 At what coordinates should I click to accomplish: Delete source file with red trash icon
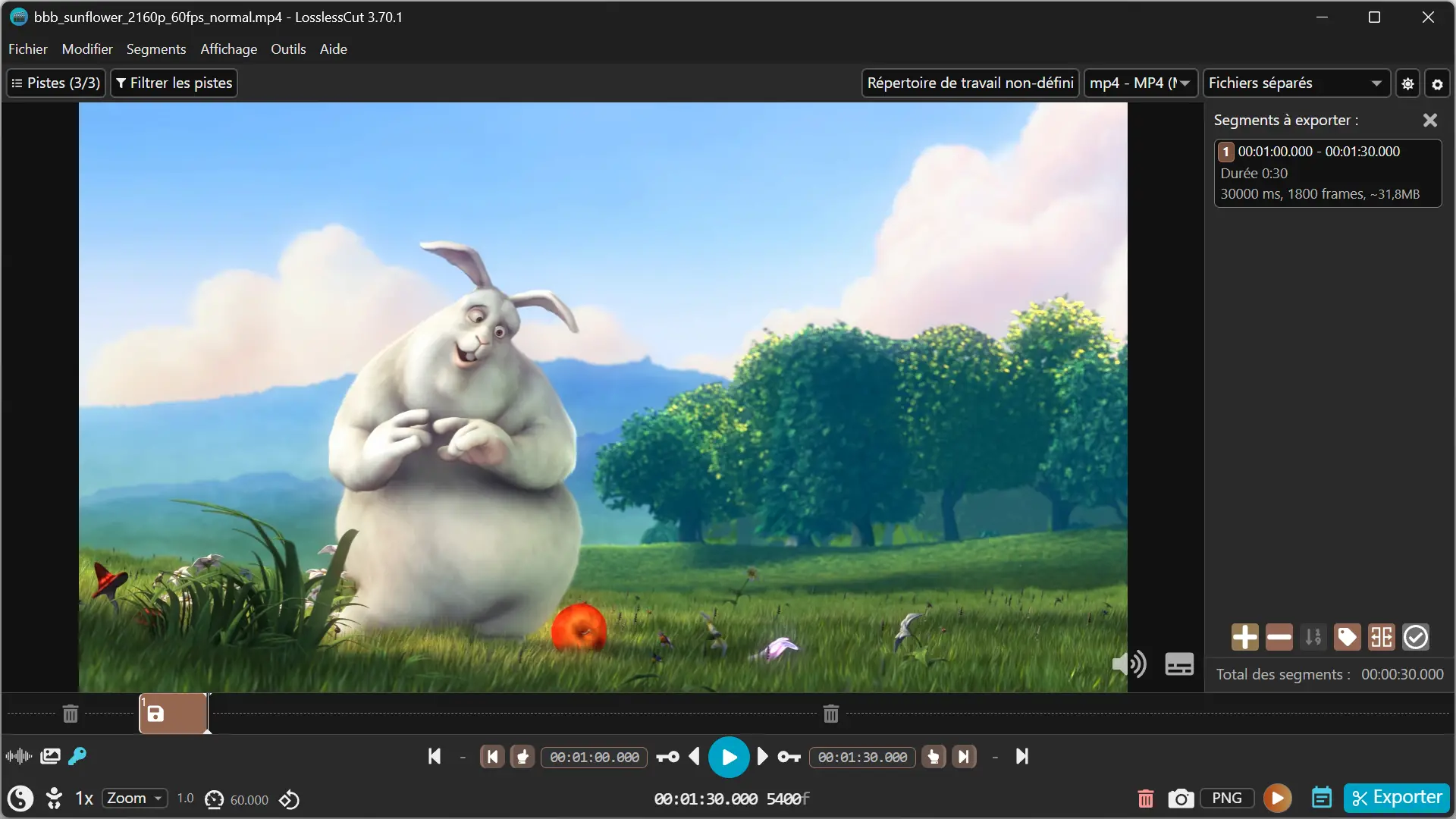coord(1146,799)
